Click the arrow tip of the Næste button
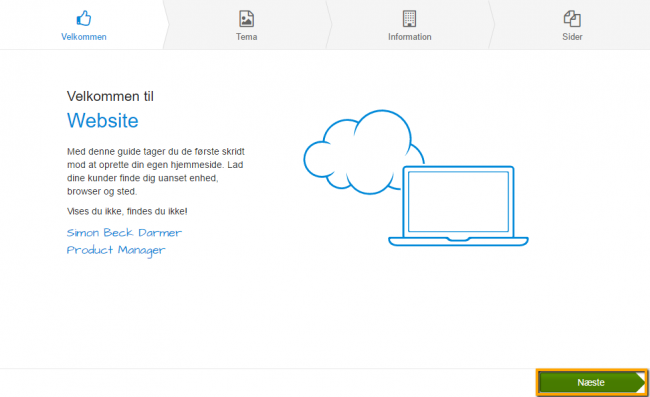 (641, 382)
